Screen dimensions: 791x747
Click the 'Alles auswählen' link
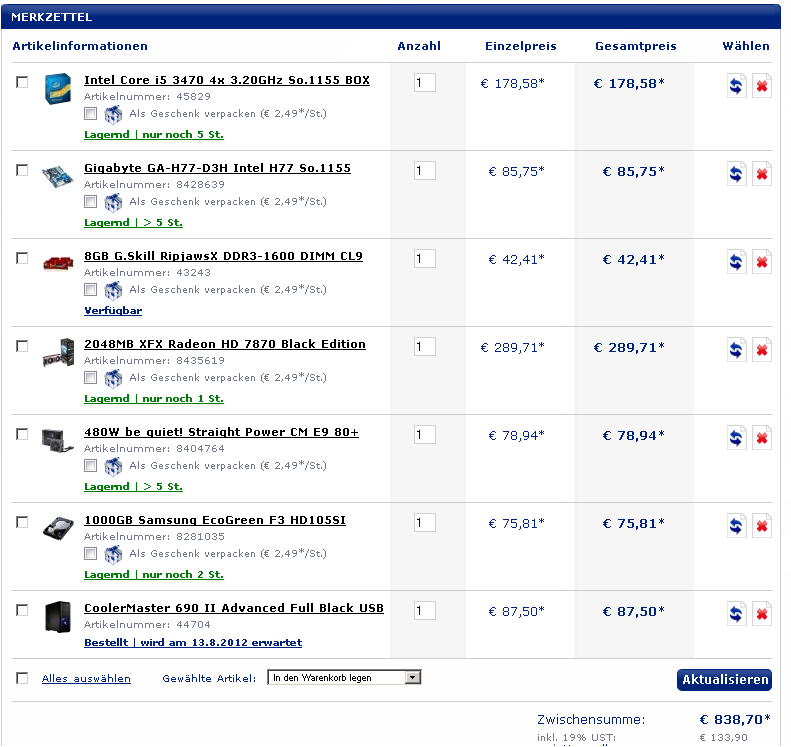pos(86,678)
